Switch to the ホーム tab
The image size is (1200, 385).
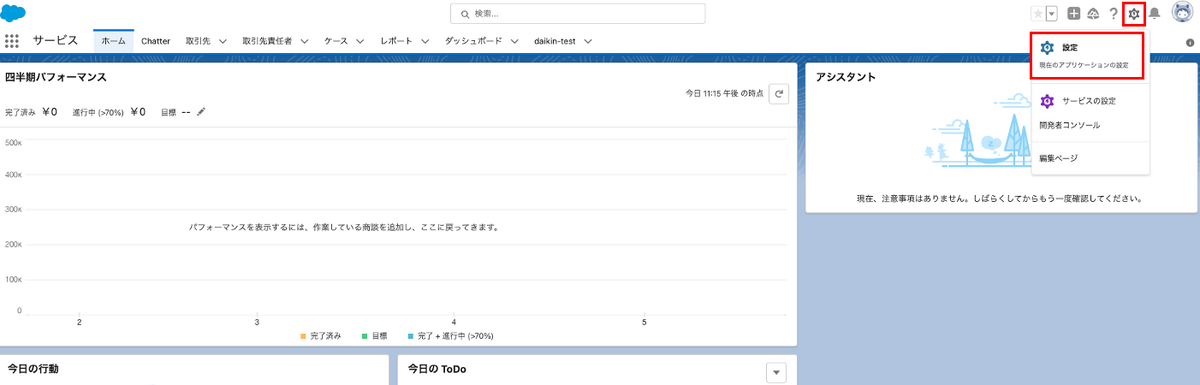pyautogui.click(x=113, y=41)
